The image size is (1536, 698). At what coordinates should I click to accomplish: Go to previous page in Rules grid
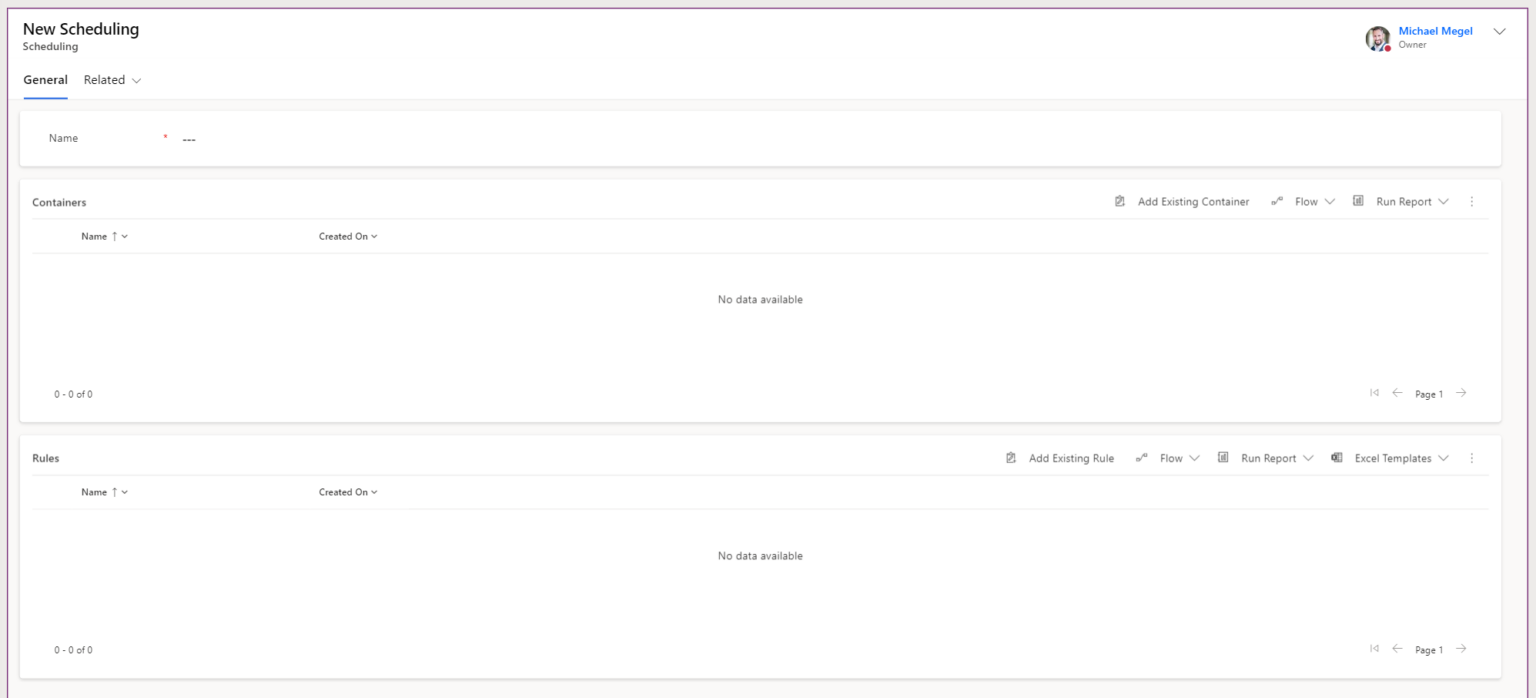click(1397, 649)
